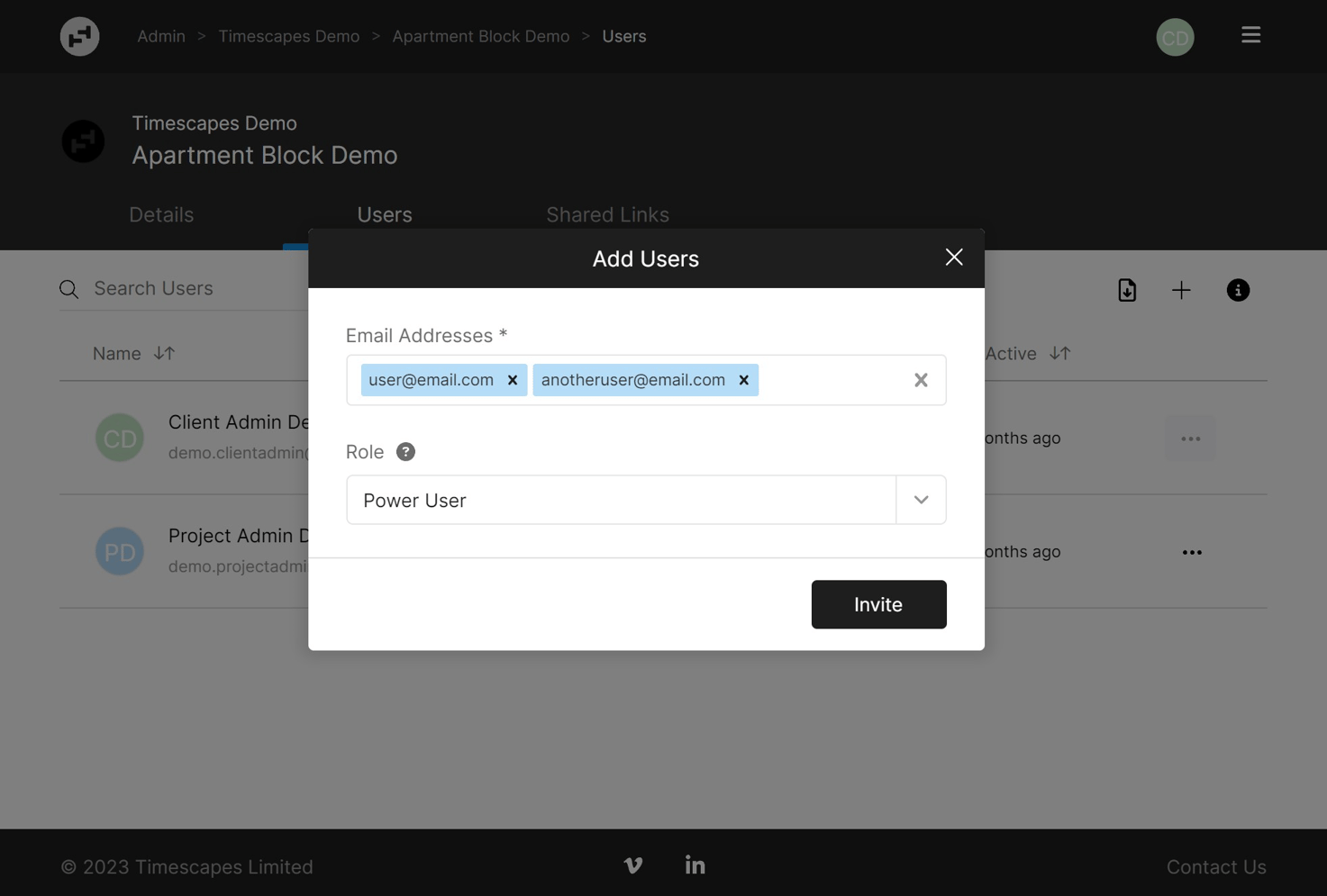The height and width of the screenshot is (896, 1327).
Task: Open the CD account avatar in the header
Action: (x=1175, y=37)
